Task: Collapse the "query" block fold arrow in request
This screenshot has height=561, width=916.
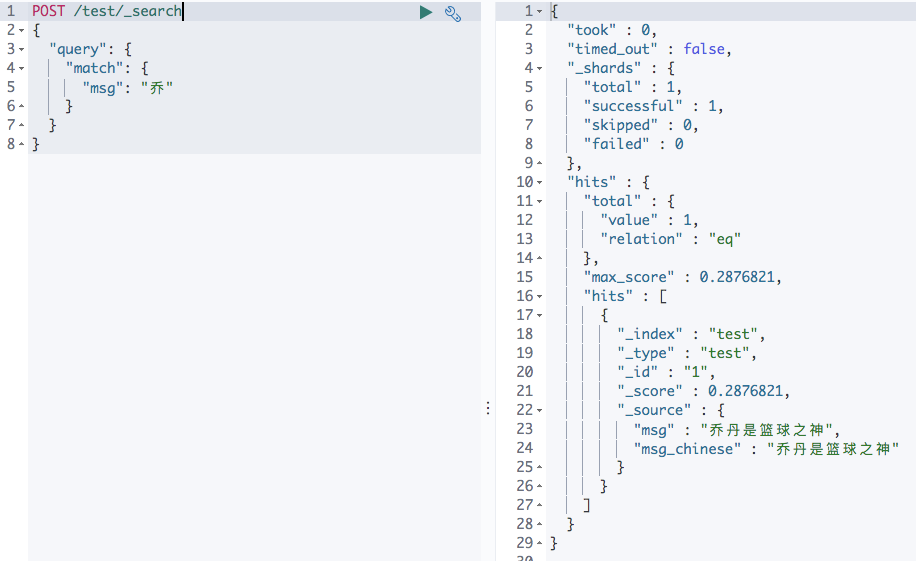Action: pyautogui.click(x=21, y=50)
